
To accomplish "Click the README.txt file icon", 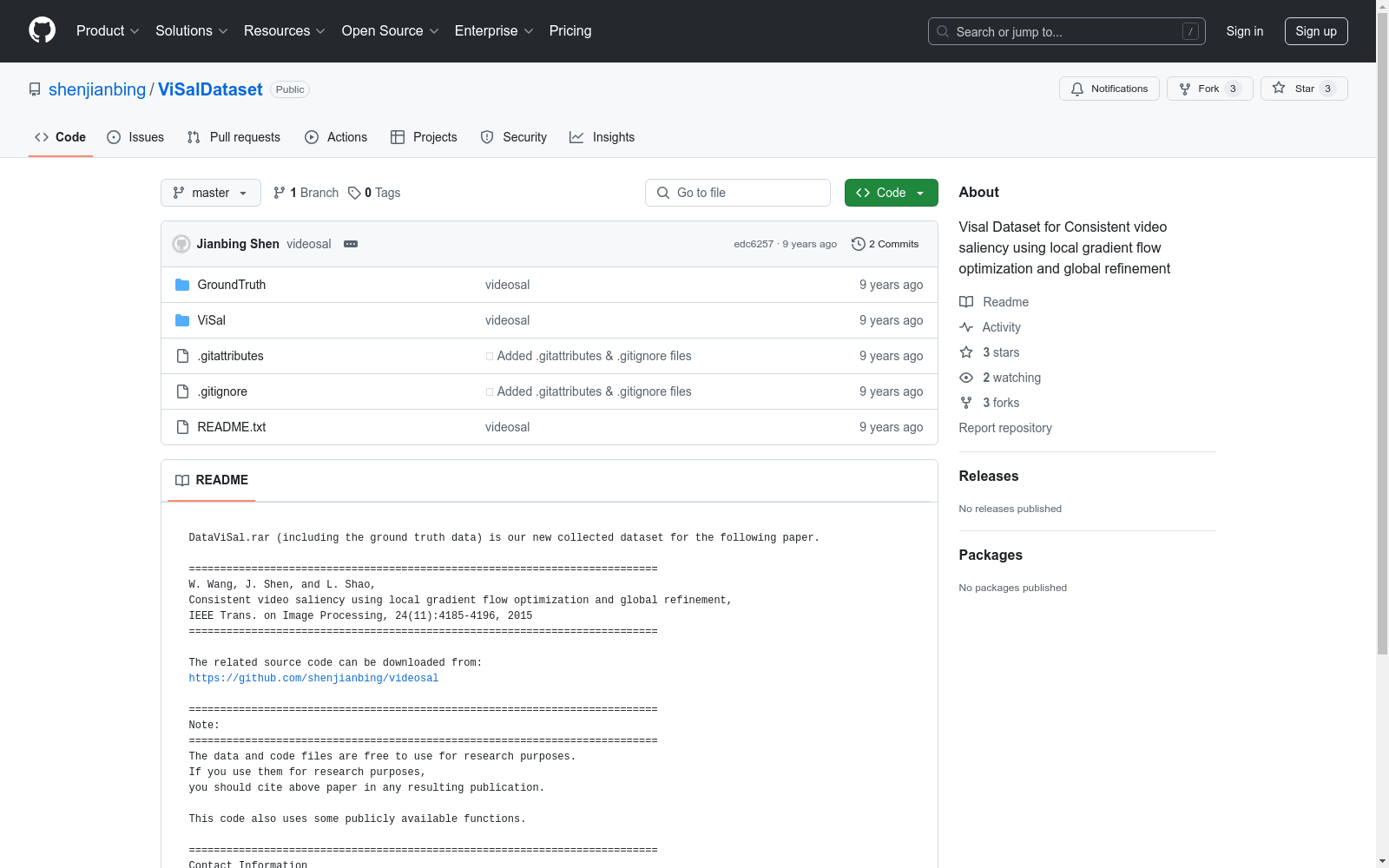I will (182, 427).
